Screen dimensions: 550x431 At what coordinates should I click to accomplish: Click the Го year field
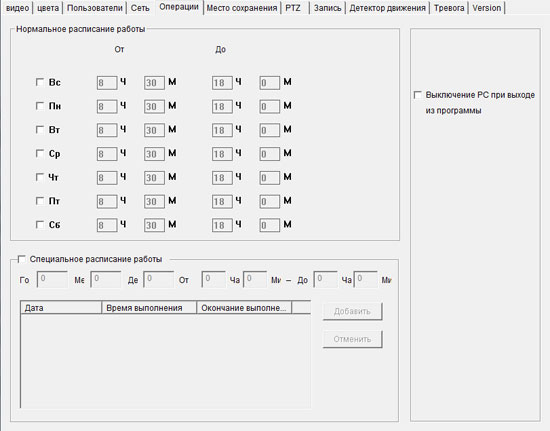click(x=52, y=280)
